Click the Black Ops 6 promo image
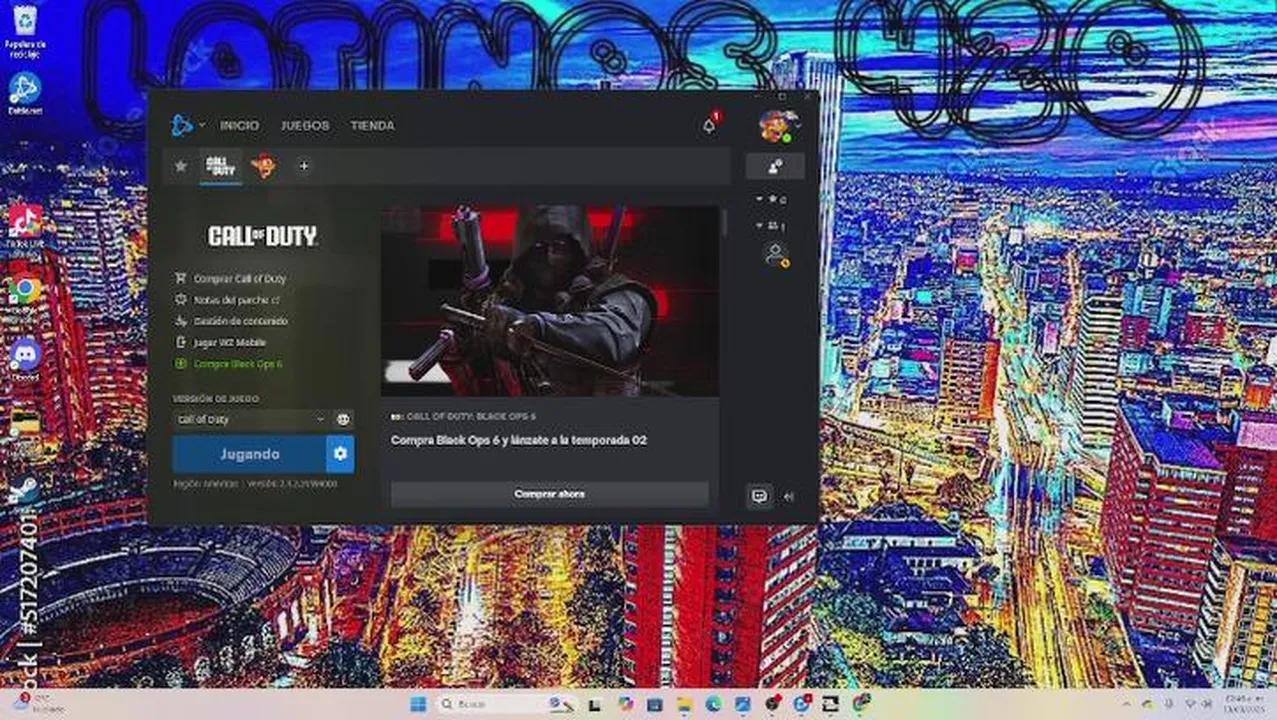Viewport: 1277px width, 720px height. pyautogui.click(x=549, y=300)
